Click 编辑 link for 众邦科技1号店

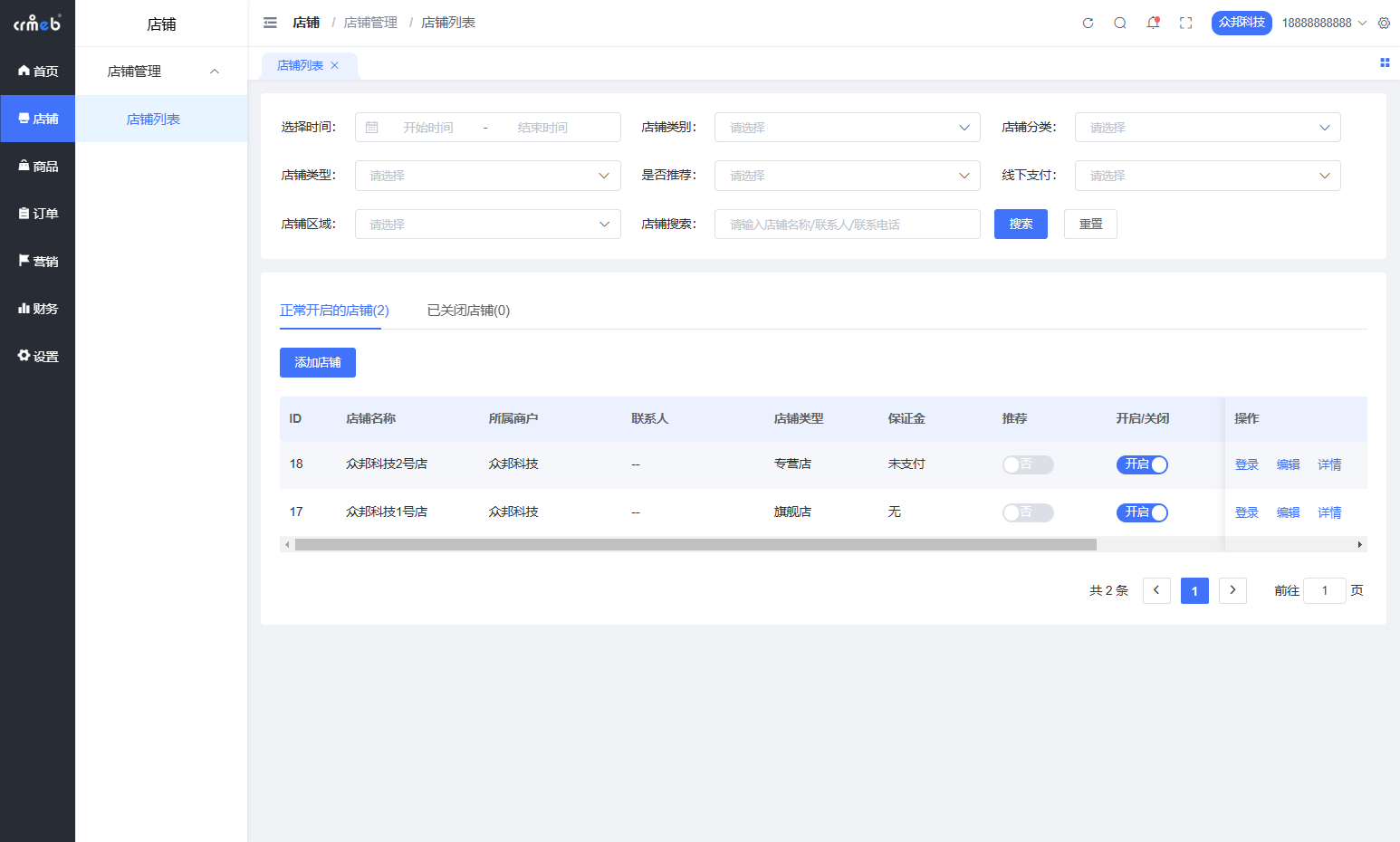[x=1288, y=512]
